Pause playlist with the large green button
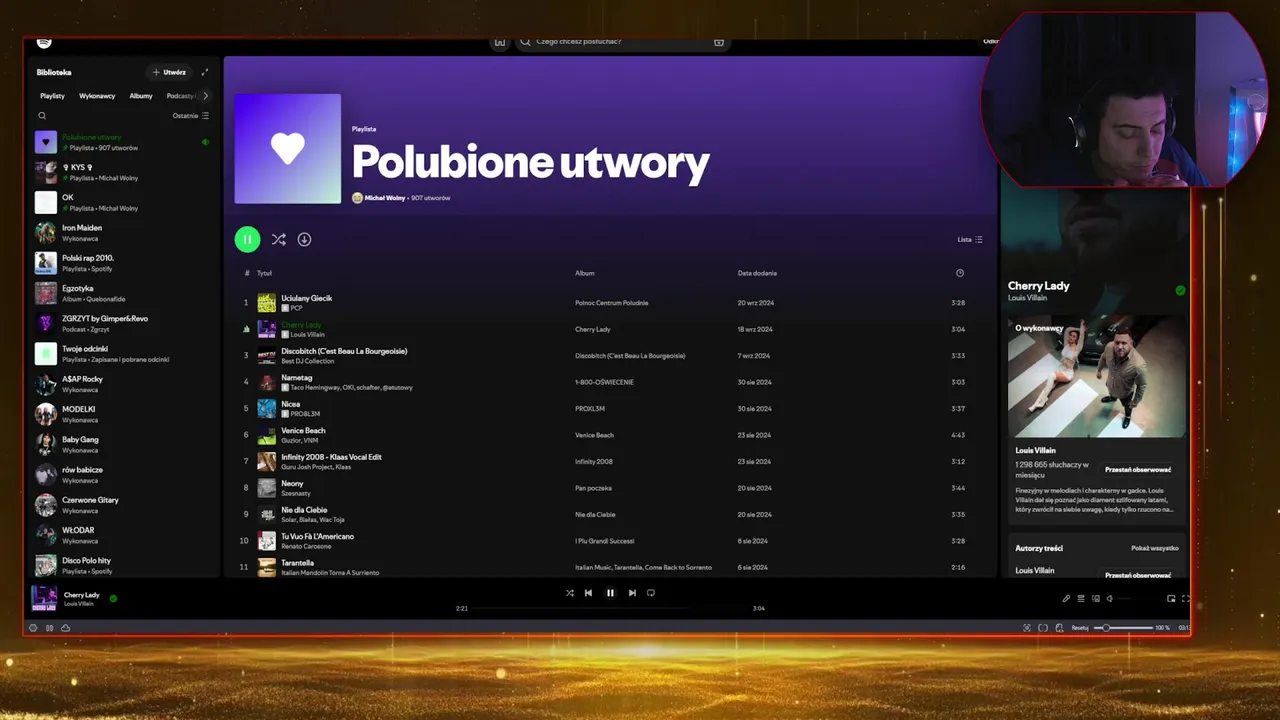This screenshot has height=720, width=1280. point(247,239)
